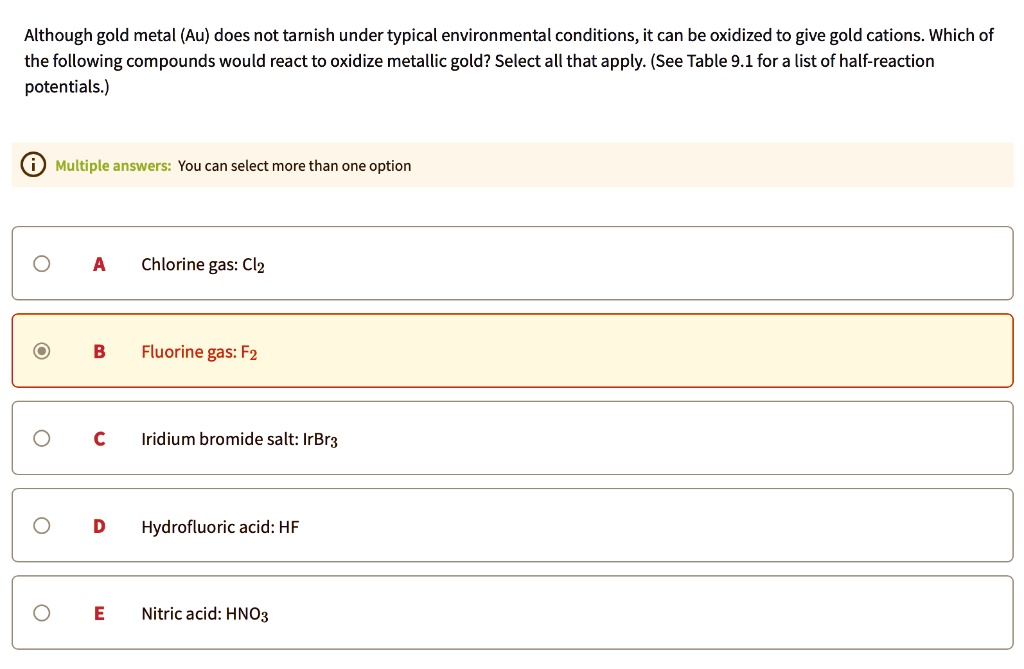Screen dimensions: 1024x669
Task: Select radio button for Chlorine gas
Action: pos(41,264)
